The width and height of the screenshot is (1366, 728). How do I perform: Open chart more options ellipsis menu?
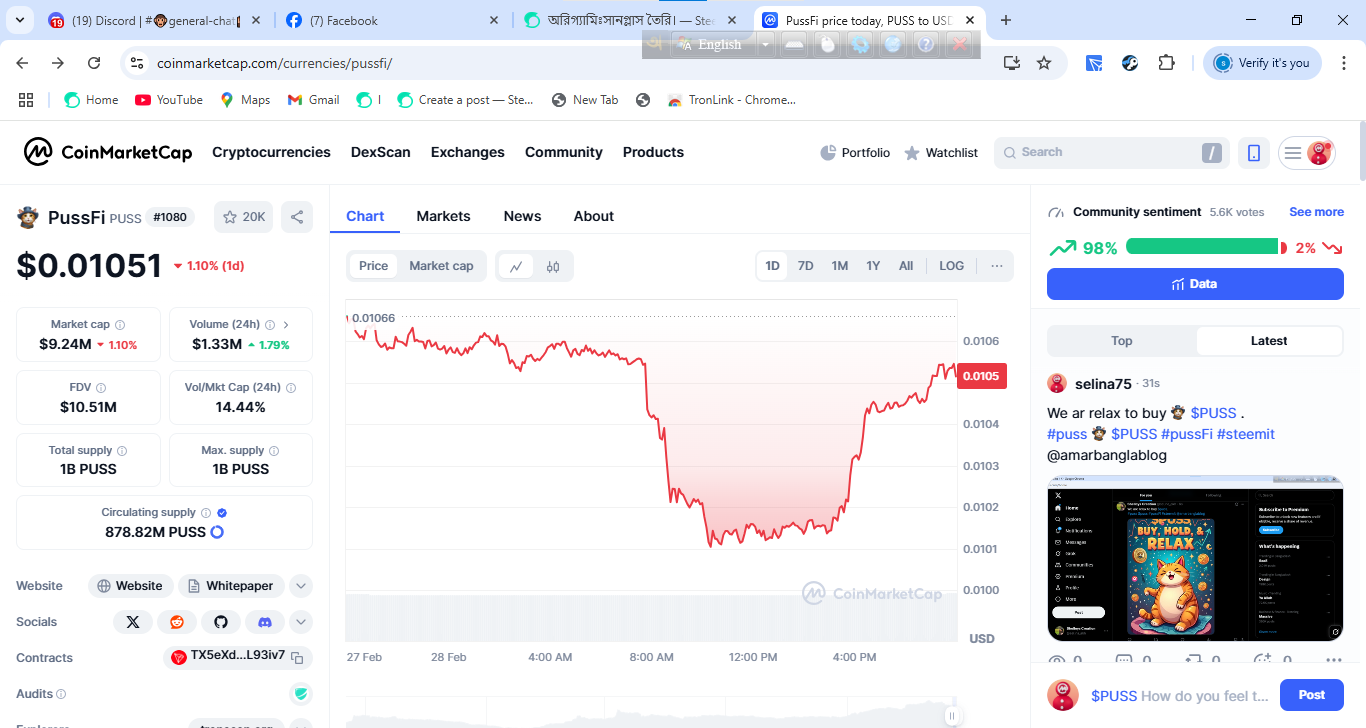(x=997, y=266)
